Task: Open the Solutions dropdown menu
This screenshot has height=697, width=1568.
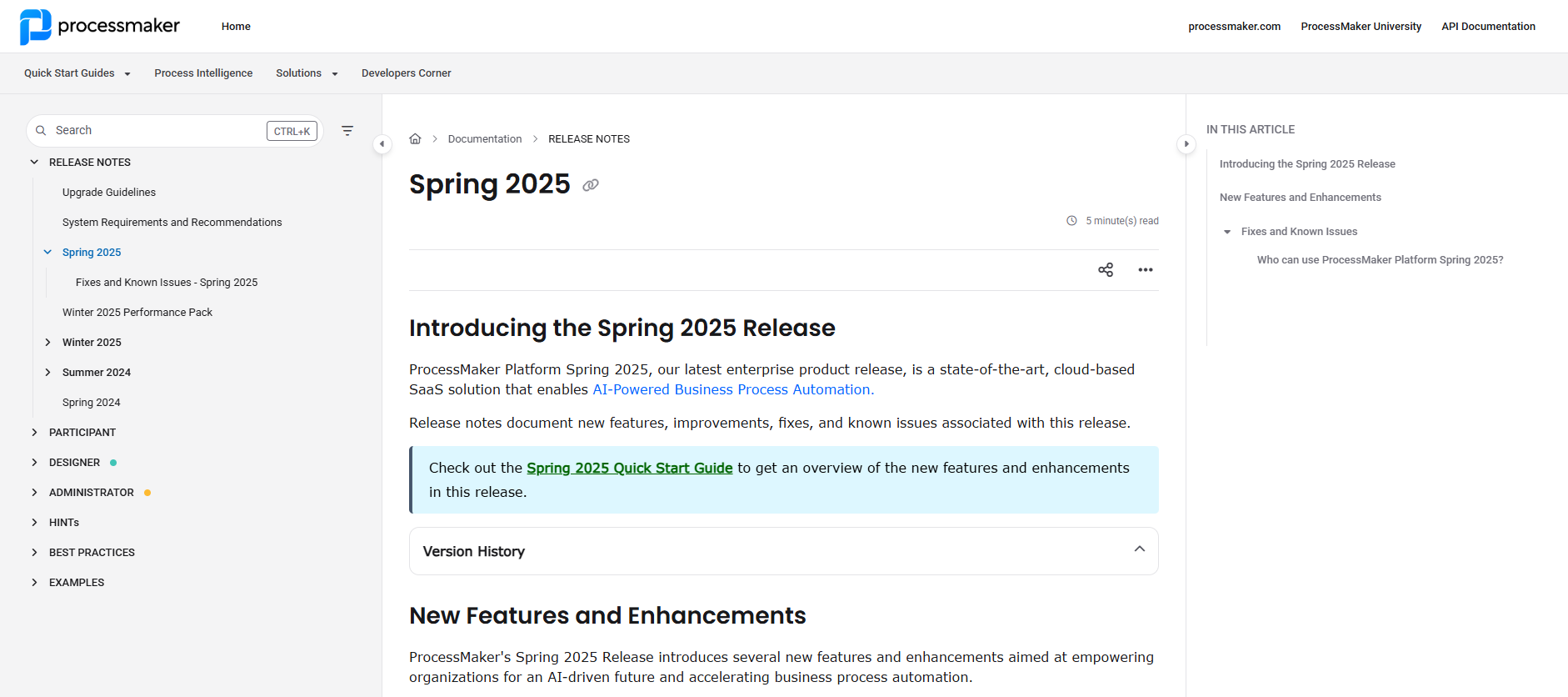Action: click(307, 73)
